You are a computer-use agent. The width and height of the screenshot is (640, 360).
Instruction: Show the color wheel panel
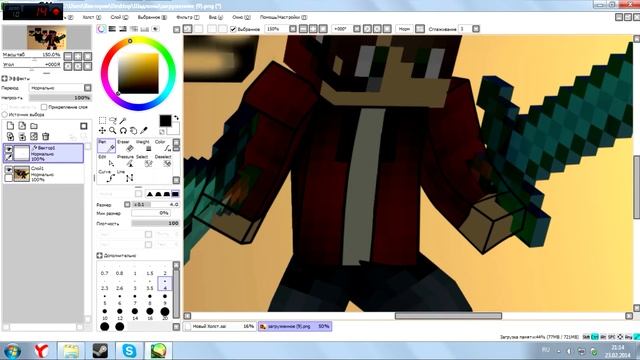[x=101, y=29]
